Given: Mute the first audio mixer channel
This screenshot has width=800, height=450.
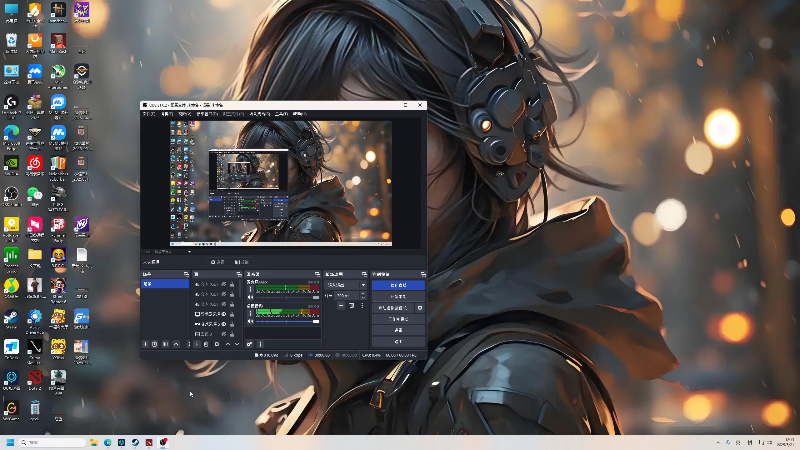Looking at the screenshot, I should click(x=251, y=297).
